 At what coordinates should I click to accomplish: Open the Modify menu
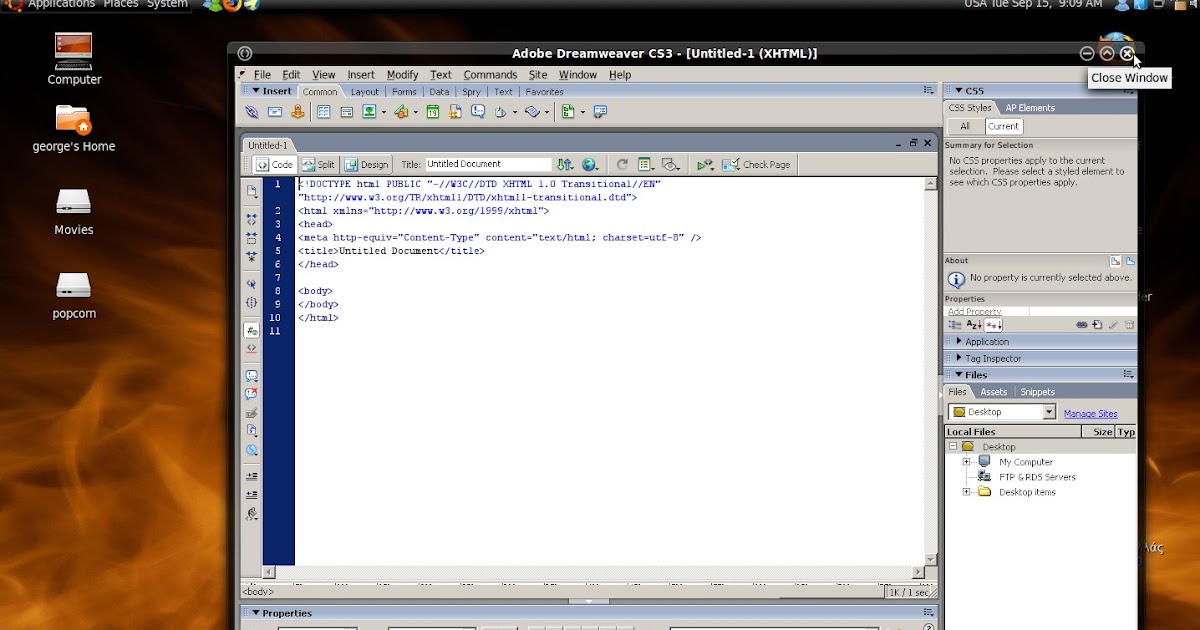pos(402,75)
